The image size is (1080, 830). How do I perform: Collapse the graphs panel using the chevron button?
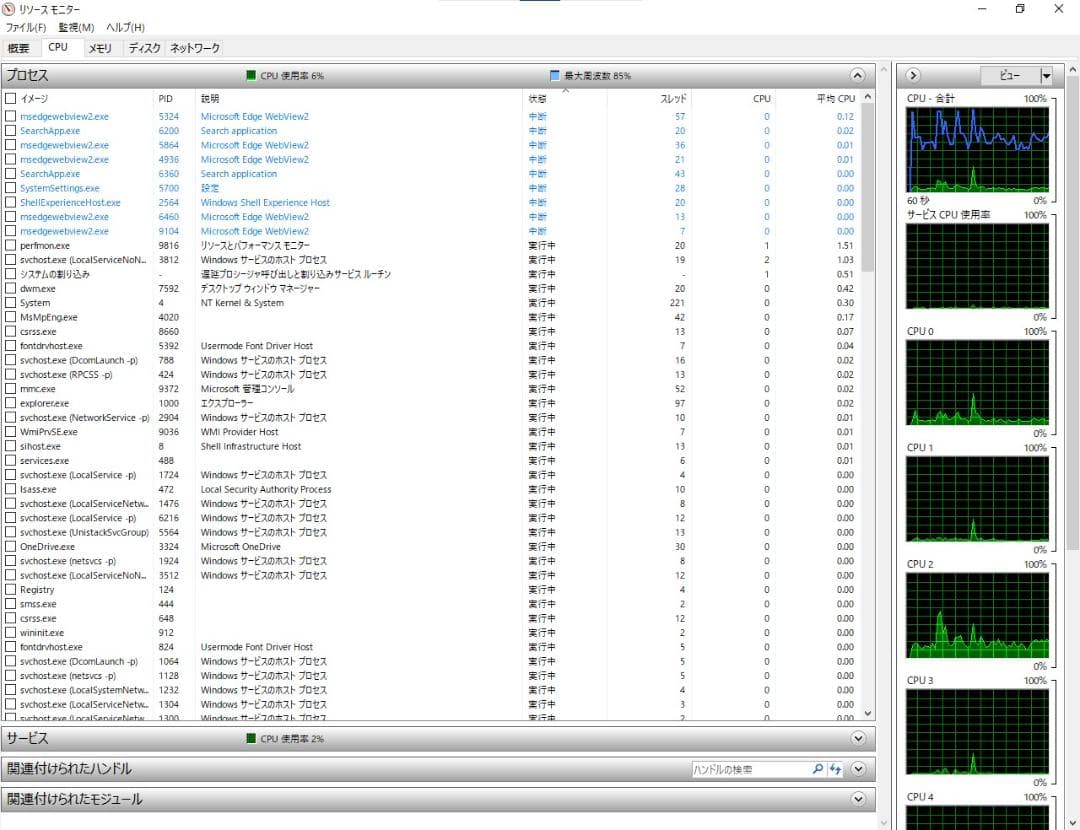click(913, 75)
